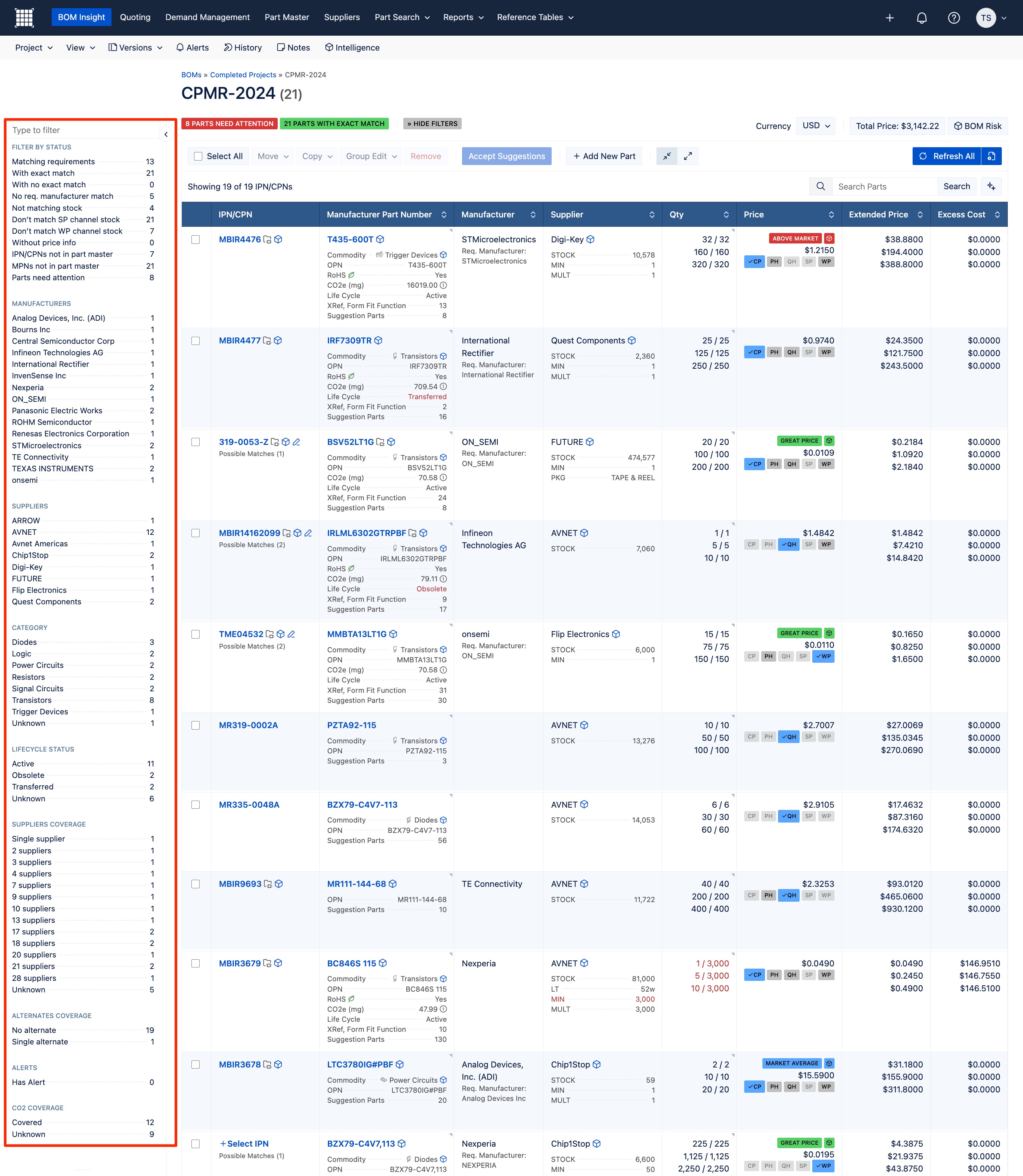Toggle the Select All checkbox
Viewport: 1023px width, 1176px height.
coord(198,156)
